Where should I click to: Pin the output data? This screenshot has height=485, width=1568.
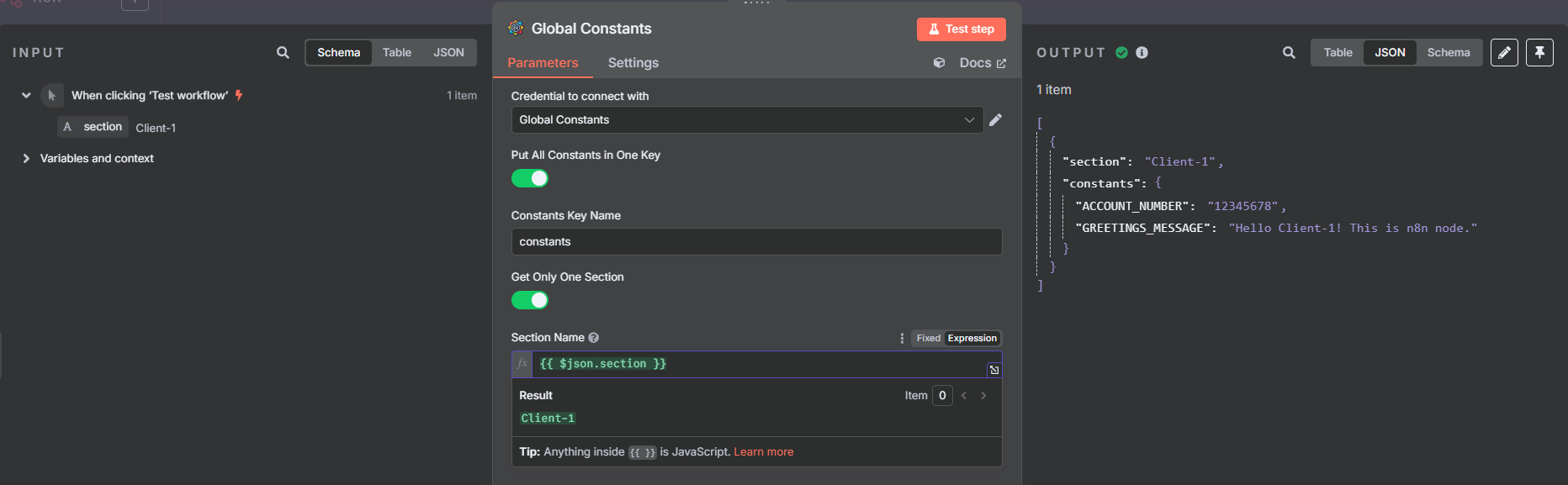pyautogui.click(x=1539, y=52)
